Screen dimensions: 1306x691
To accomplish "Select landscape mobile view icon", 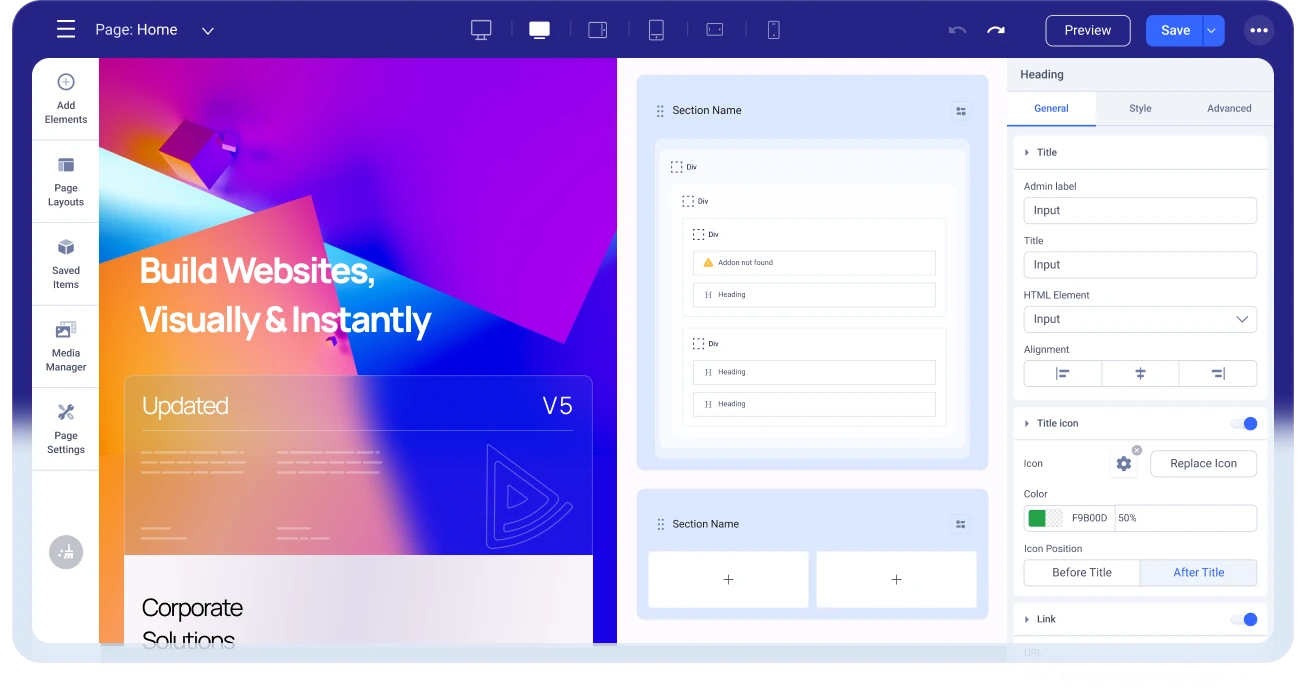I will 715,30.
